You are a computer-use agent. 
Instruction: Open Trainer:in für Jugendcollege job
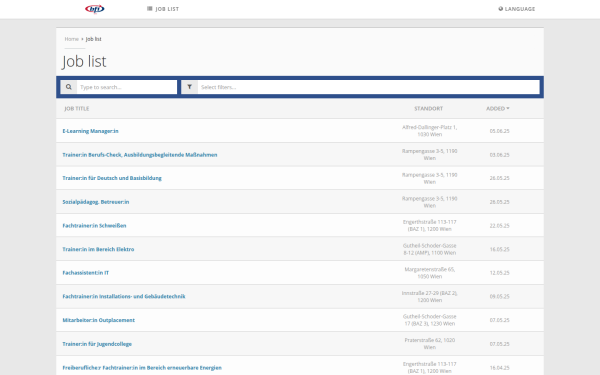97,344
